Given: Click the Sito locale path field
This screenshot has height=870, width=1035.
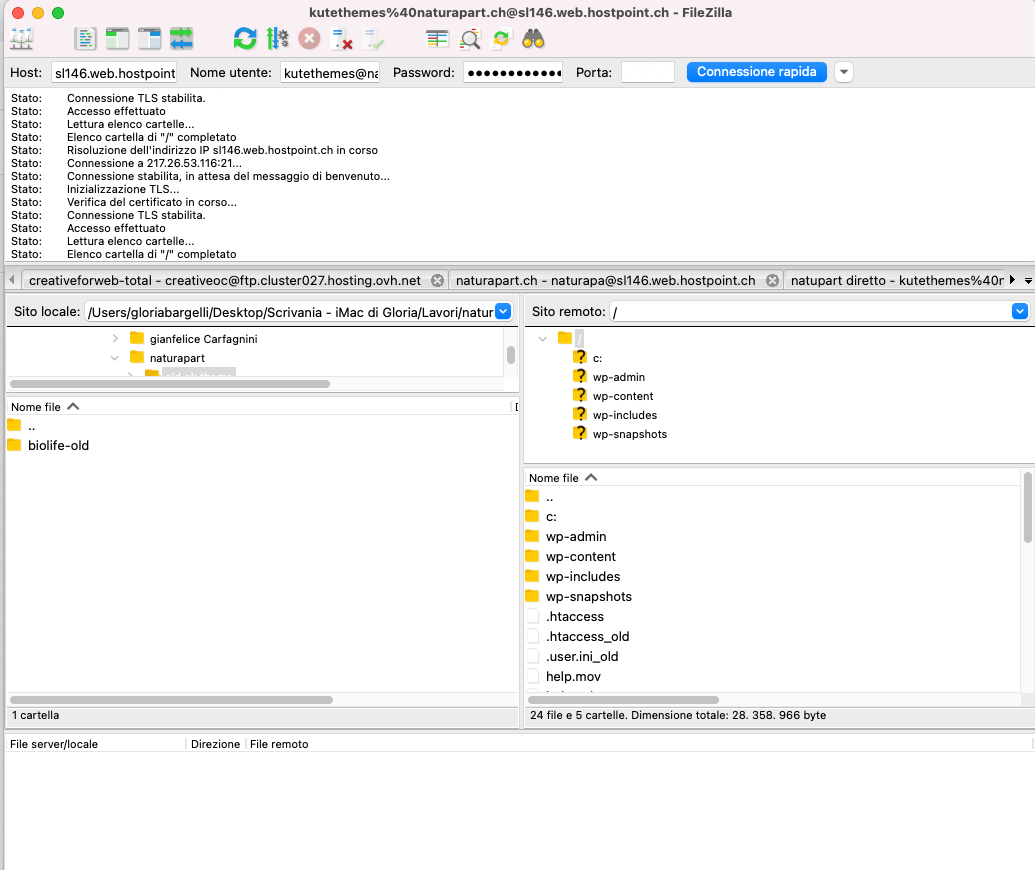Looking at the screenshot, I should [290, 312].
